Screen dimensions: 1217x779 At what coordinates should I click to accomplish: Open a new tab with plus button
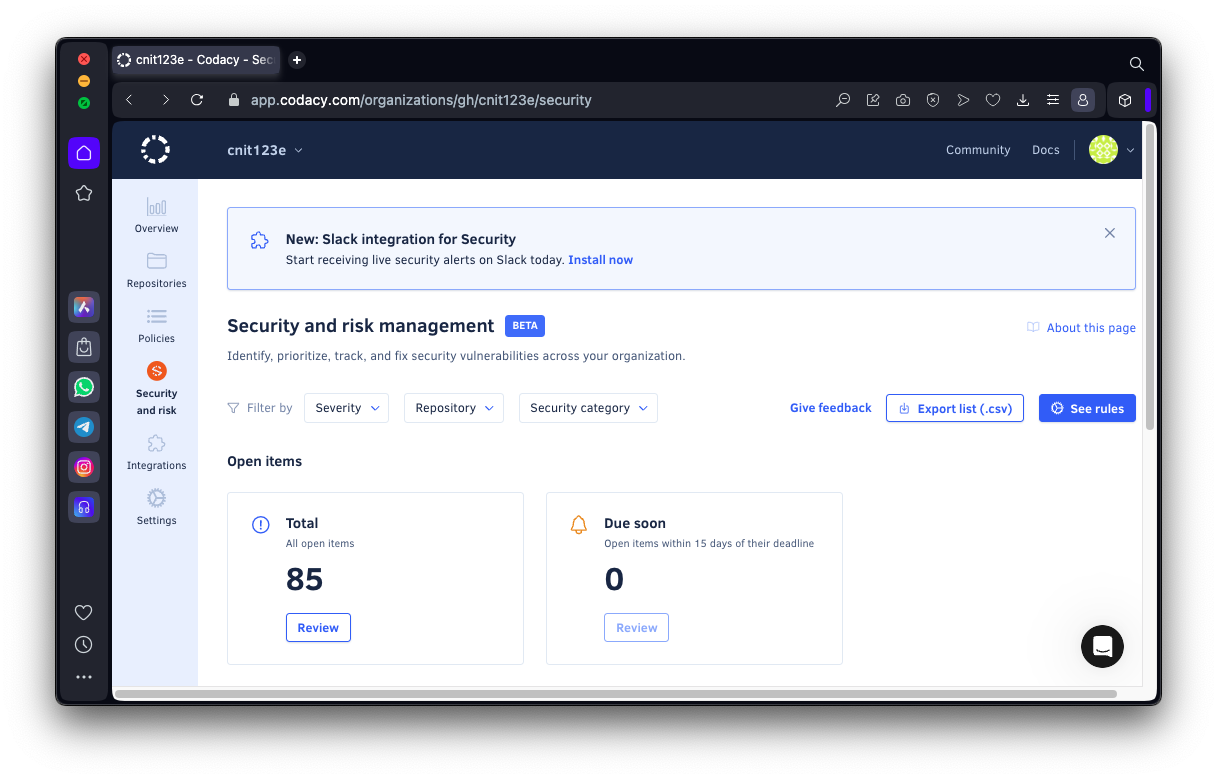click(297, 60)
